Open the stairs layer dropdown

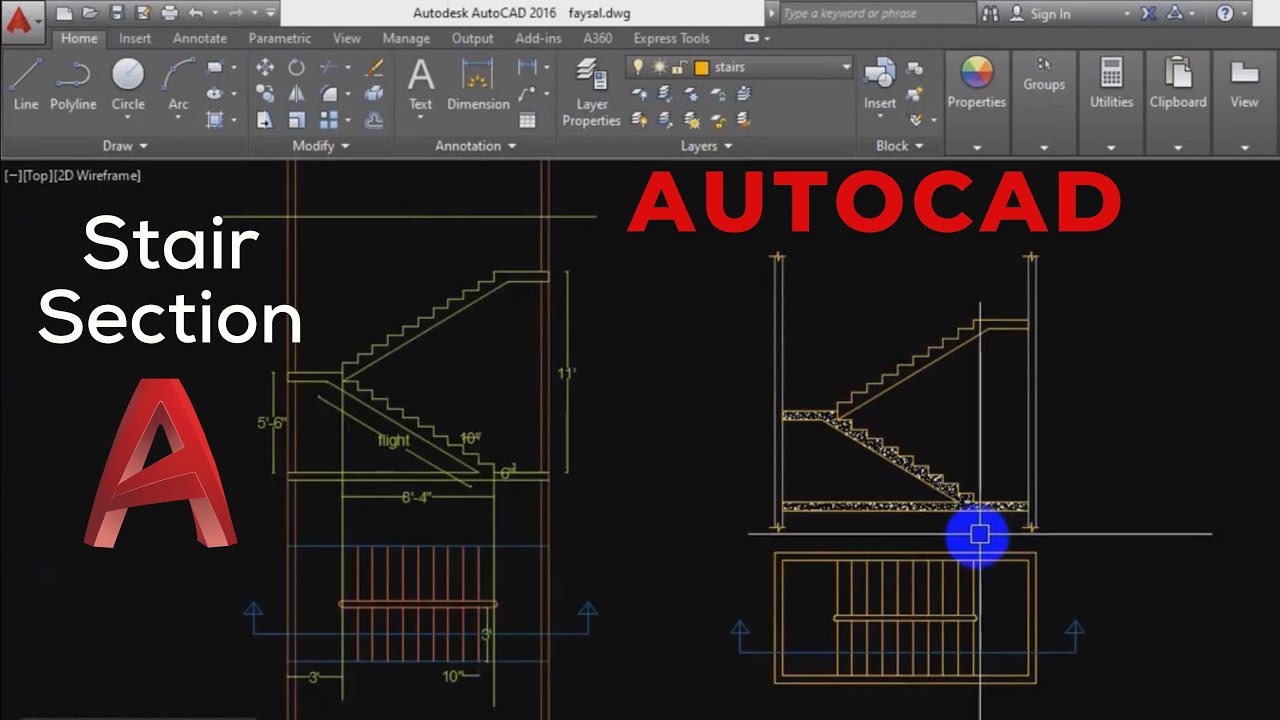tap(846, 67)
